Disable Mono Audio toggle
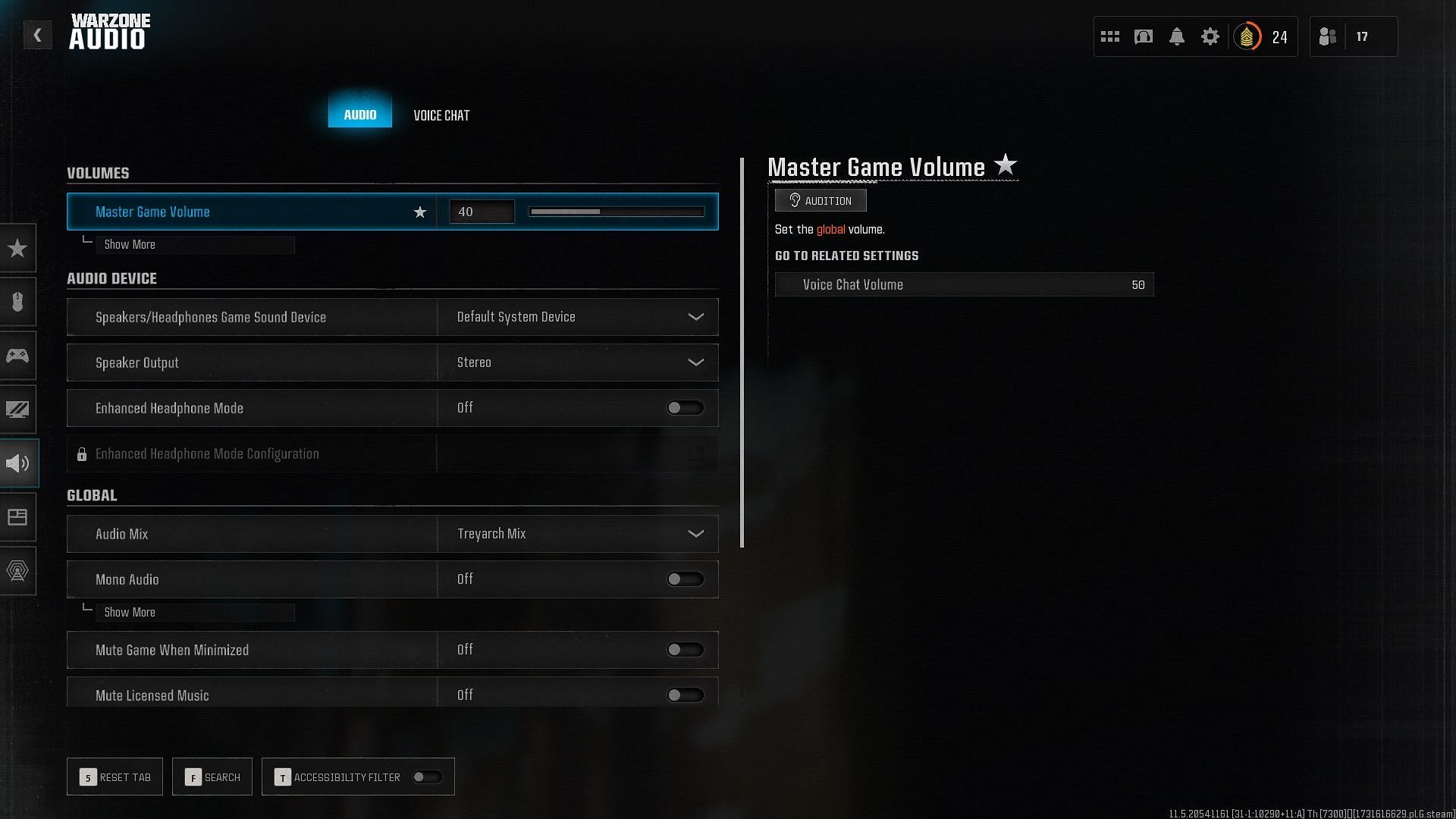Image resolution: width=1456 pixels, height=819 pixels. pyautogui.click(x=684, y=579)
